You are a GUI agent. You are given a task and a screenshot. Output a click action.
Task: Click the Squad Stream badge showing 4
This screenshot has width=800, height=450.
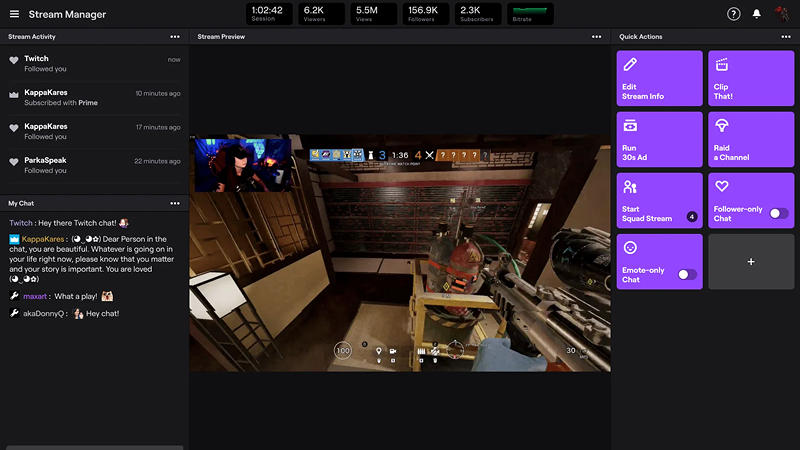tap(692, 217)
